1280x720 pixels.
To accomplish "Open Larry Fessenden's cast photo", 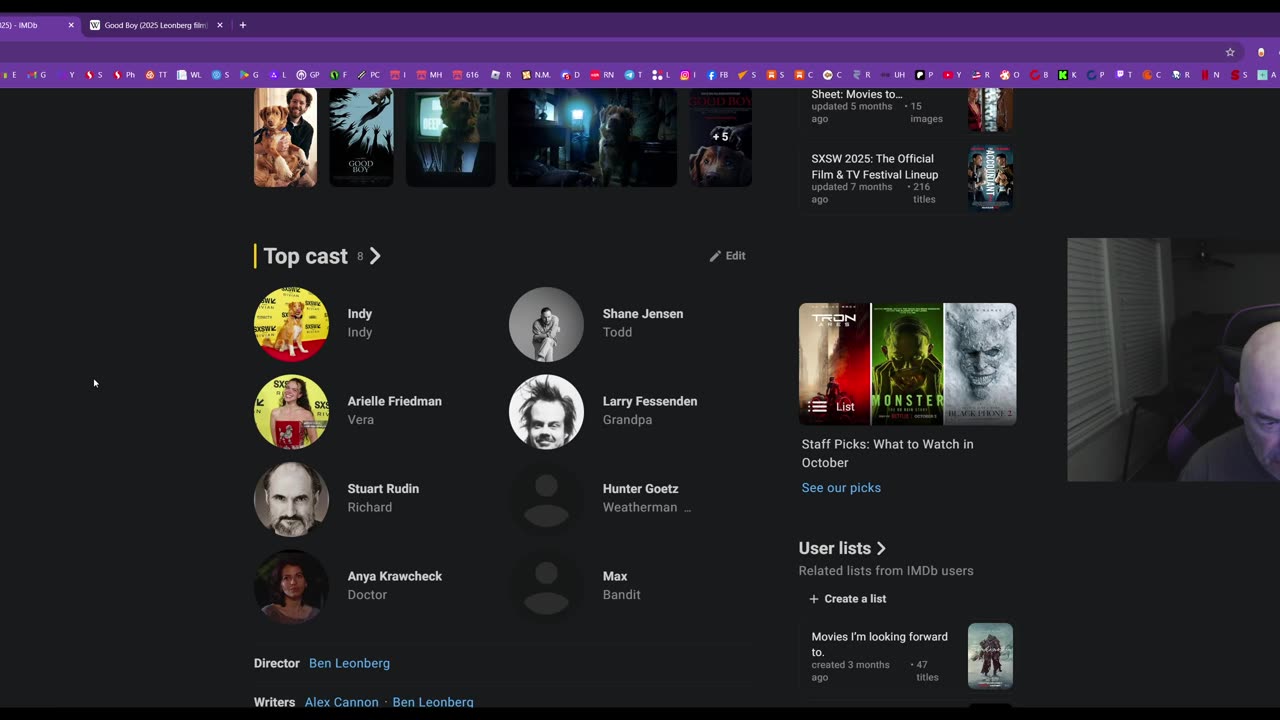I will [x=546, y=412].
